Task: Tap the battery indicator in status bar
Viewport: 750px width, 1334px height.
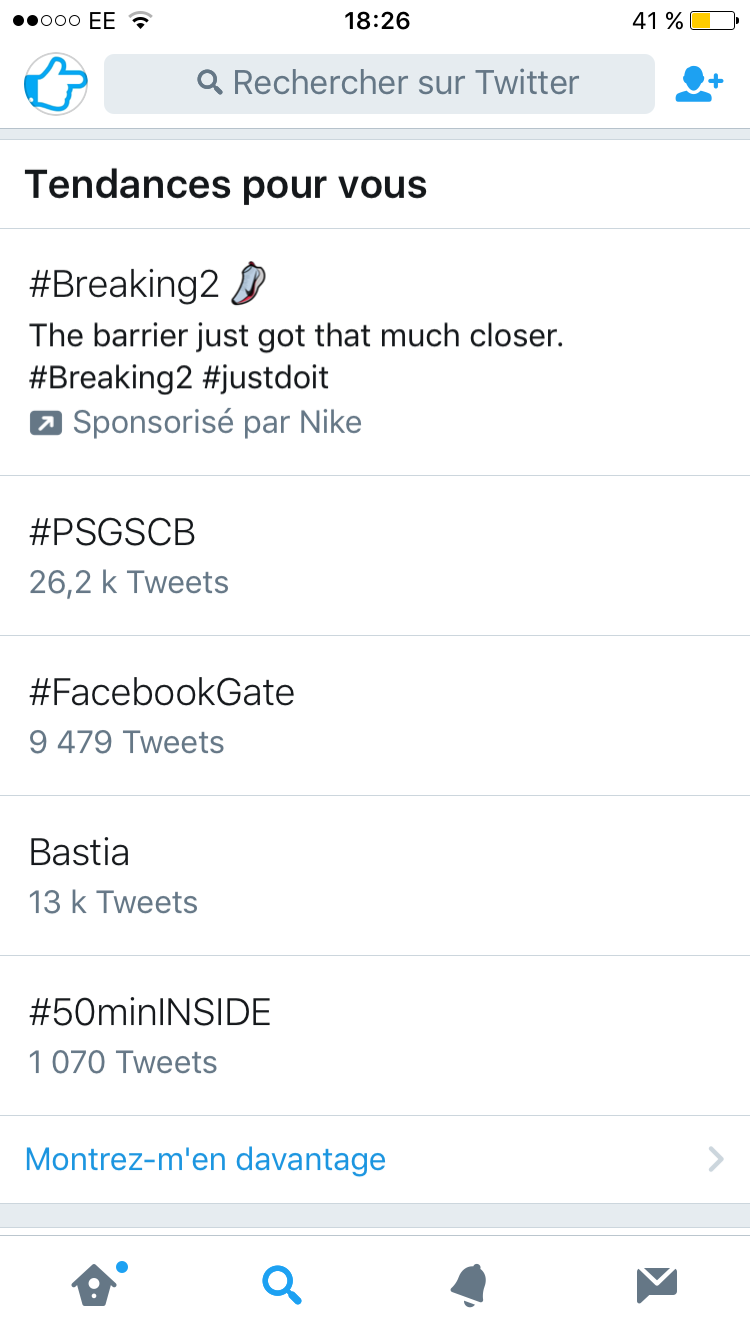Action: [x=712, y=21]
